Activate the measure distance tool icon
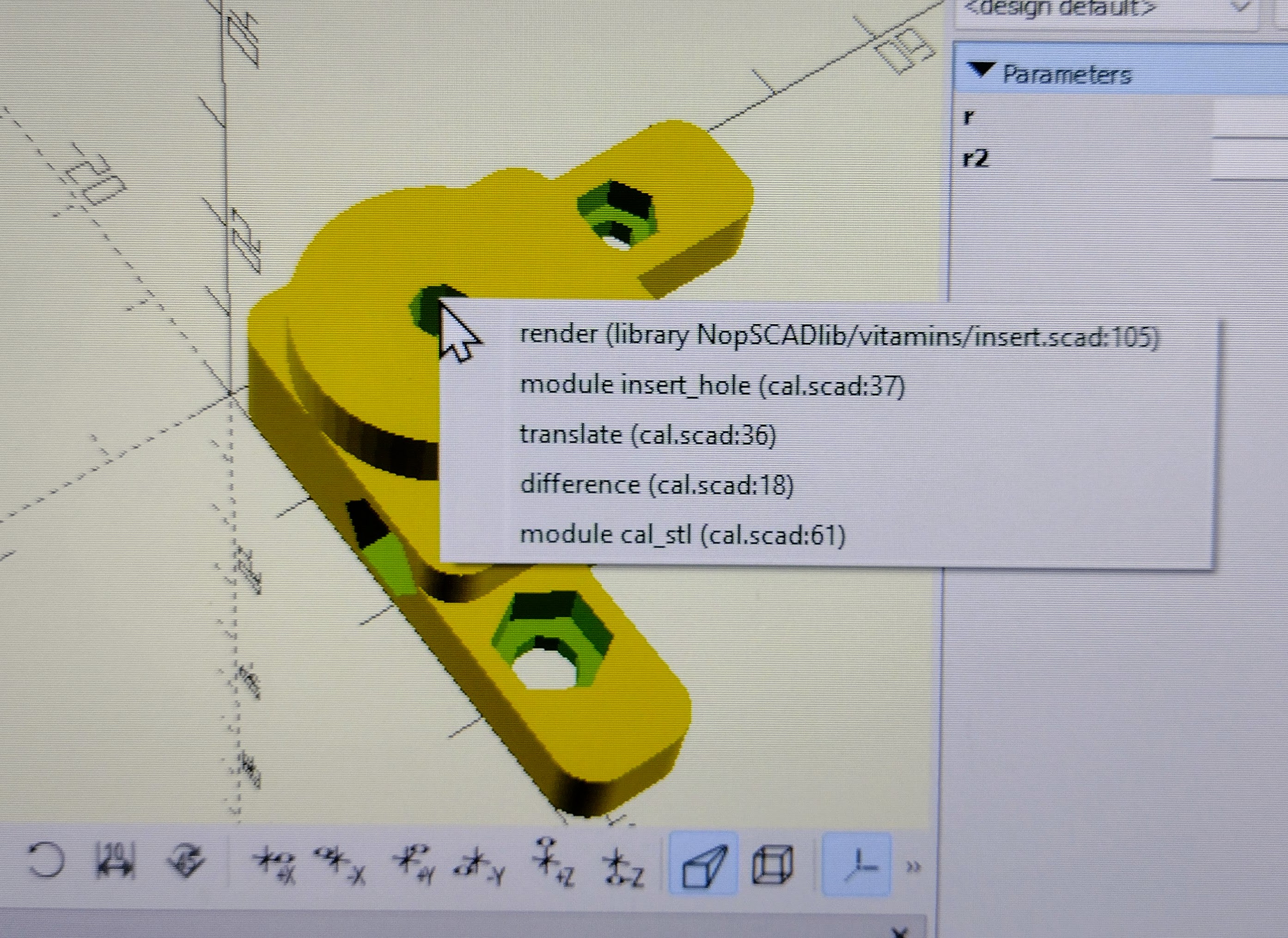 (x=115, y=861)
